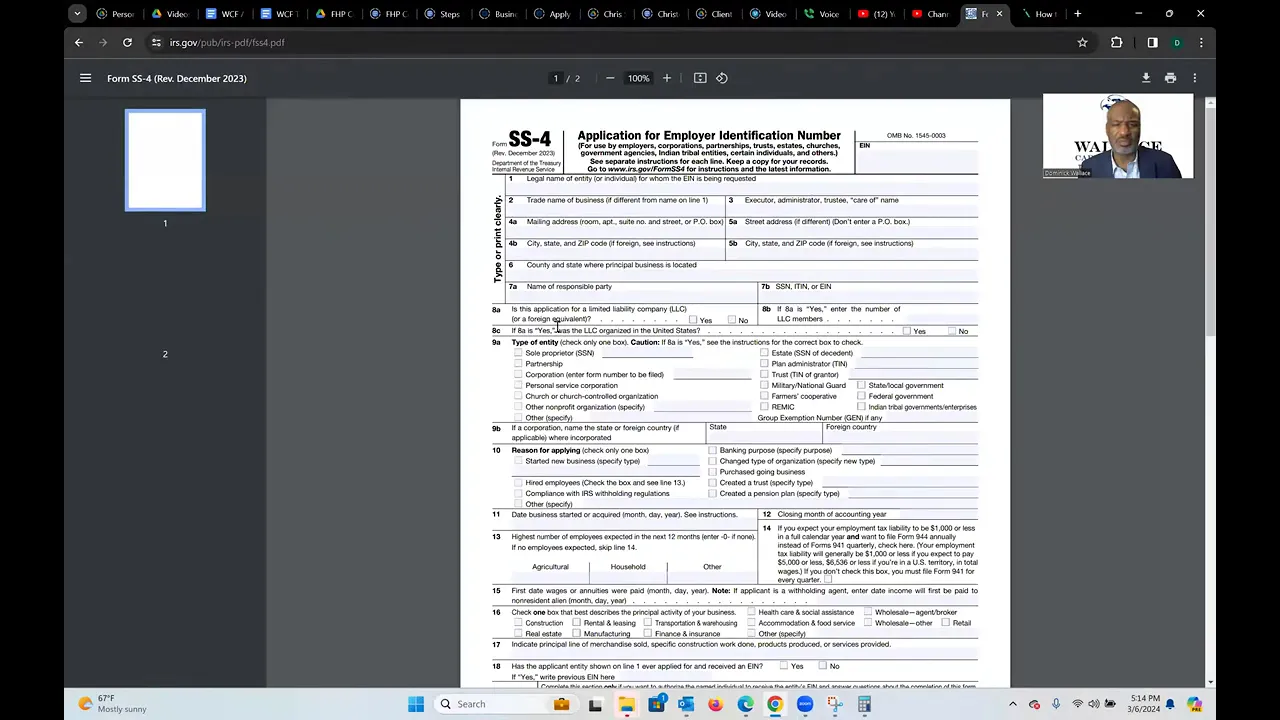
Task: Open a new browser tab
Action: tap(1077, 14)
